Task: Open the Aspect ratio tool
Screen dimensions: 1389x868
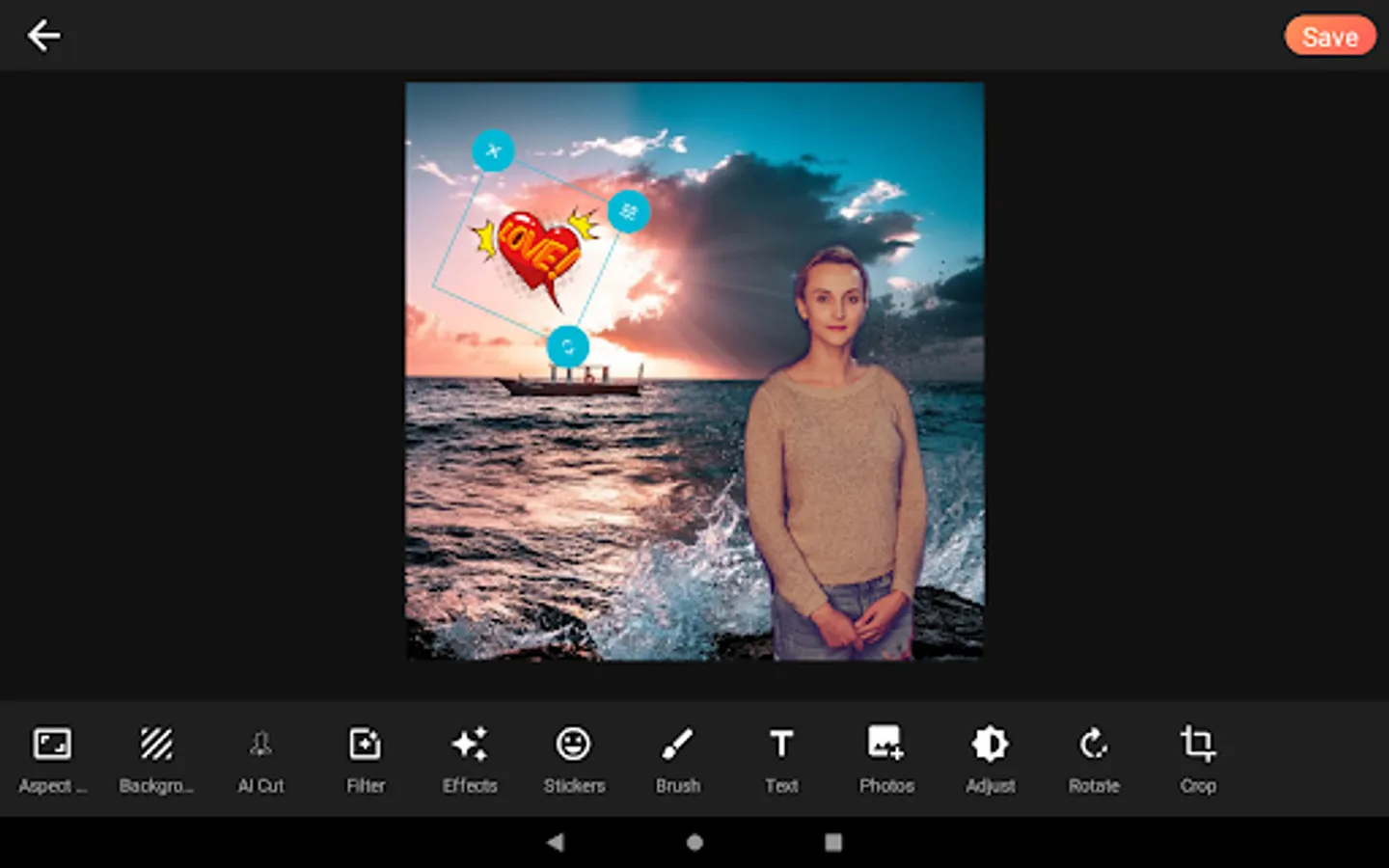Action: point(52,760)
